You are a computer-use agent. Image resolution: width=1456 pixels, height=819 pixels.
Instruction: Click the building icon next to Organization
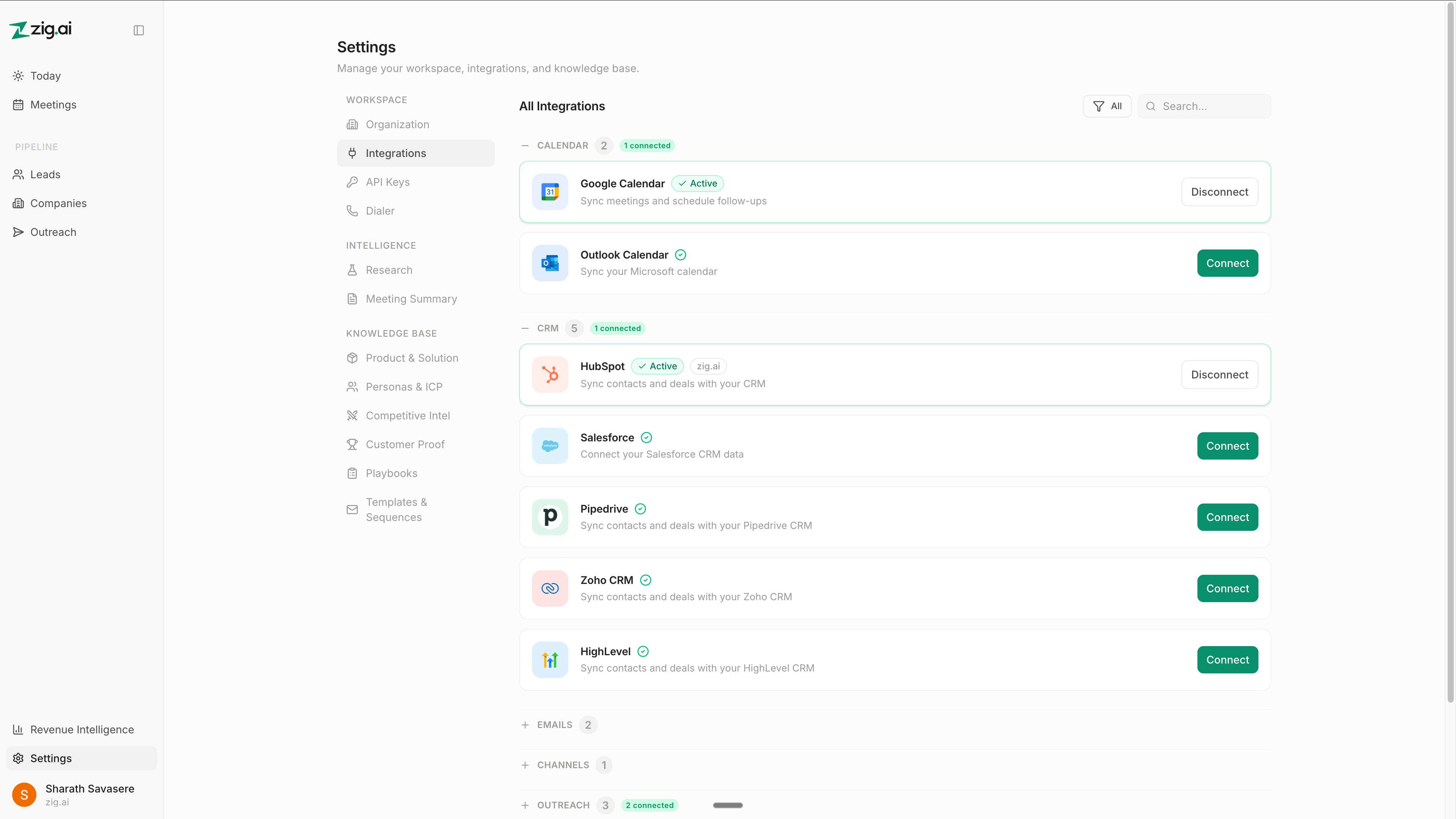coord(352,124)
